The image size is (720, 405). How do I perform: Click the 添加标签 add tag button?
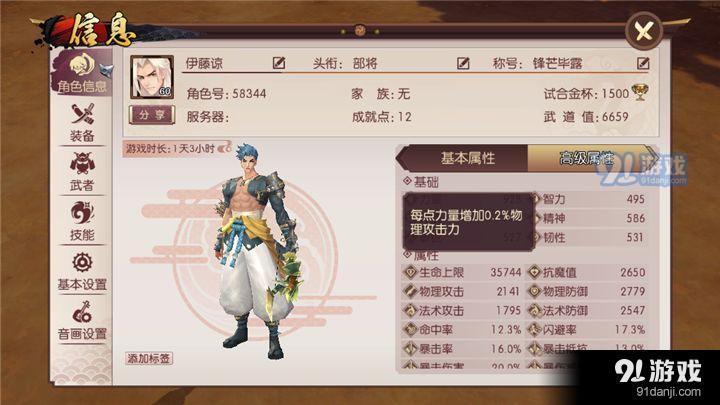pos(149,358)
